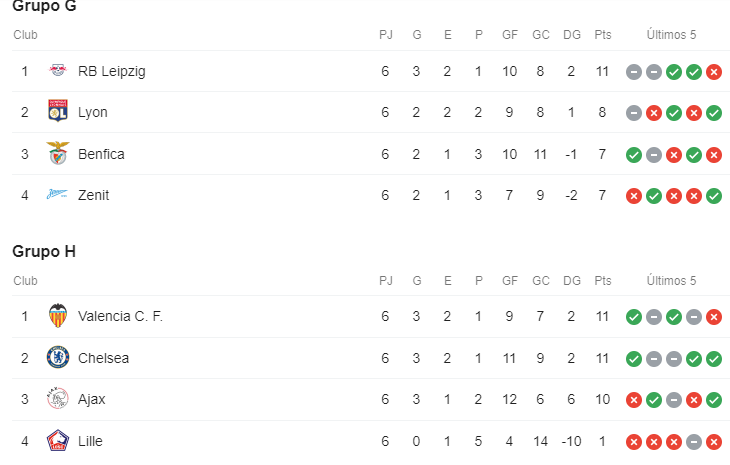Viewport: 730px width, 465px height.
Task: Click Valencia's first win result icon
Action: point(633,317)
